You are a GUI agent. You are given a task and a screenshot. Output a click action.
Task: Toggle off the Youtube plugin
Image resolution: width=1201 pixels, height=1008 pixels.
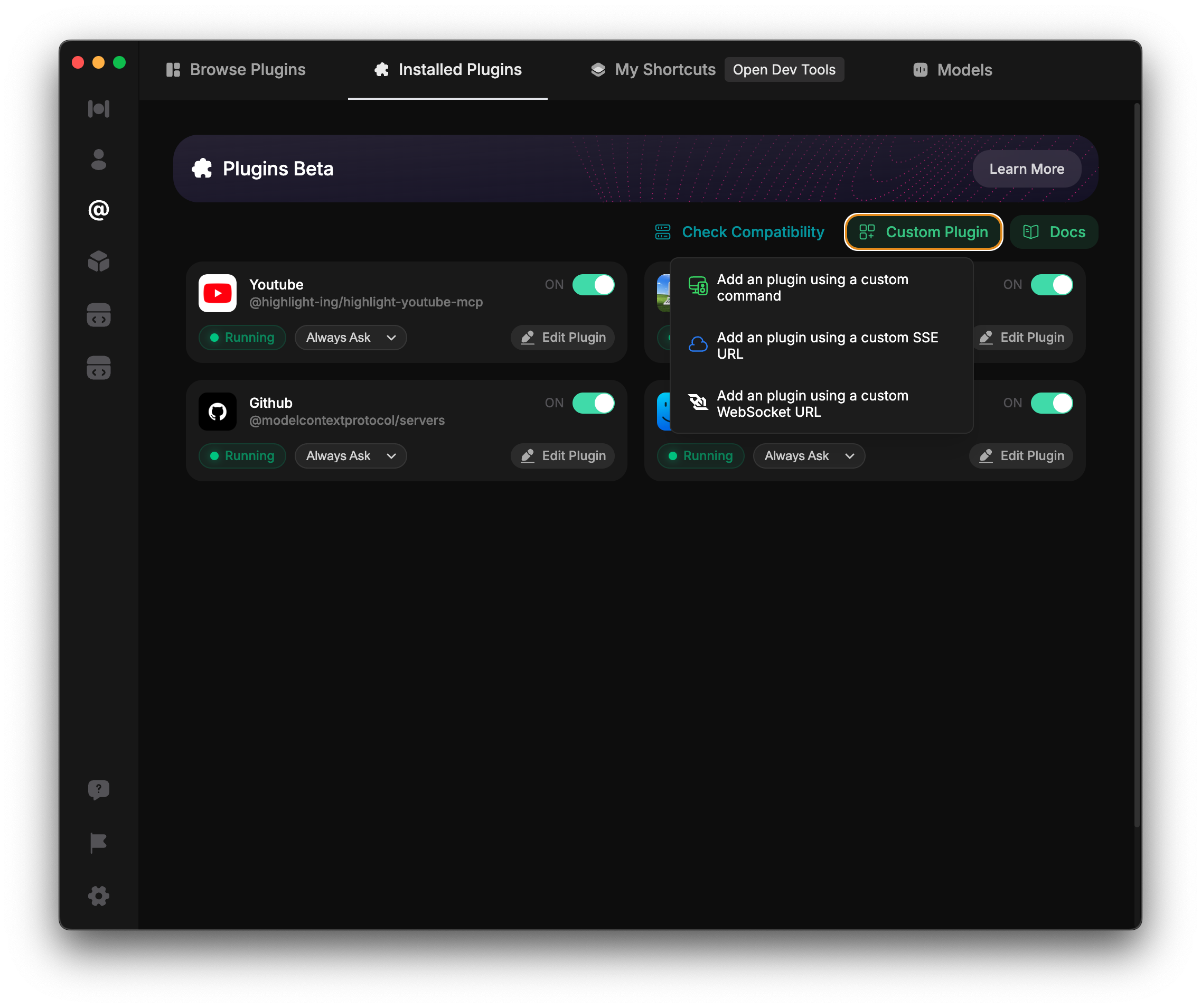[x=593, y=284]
